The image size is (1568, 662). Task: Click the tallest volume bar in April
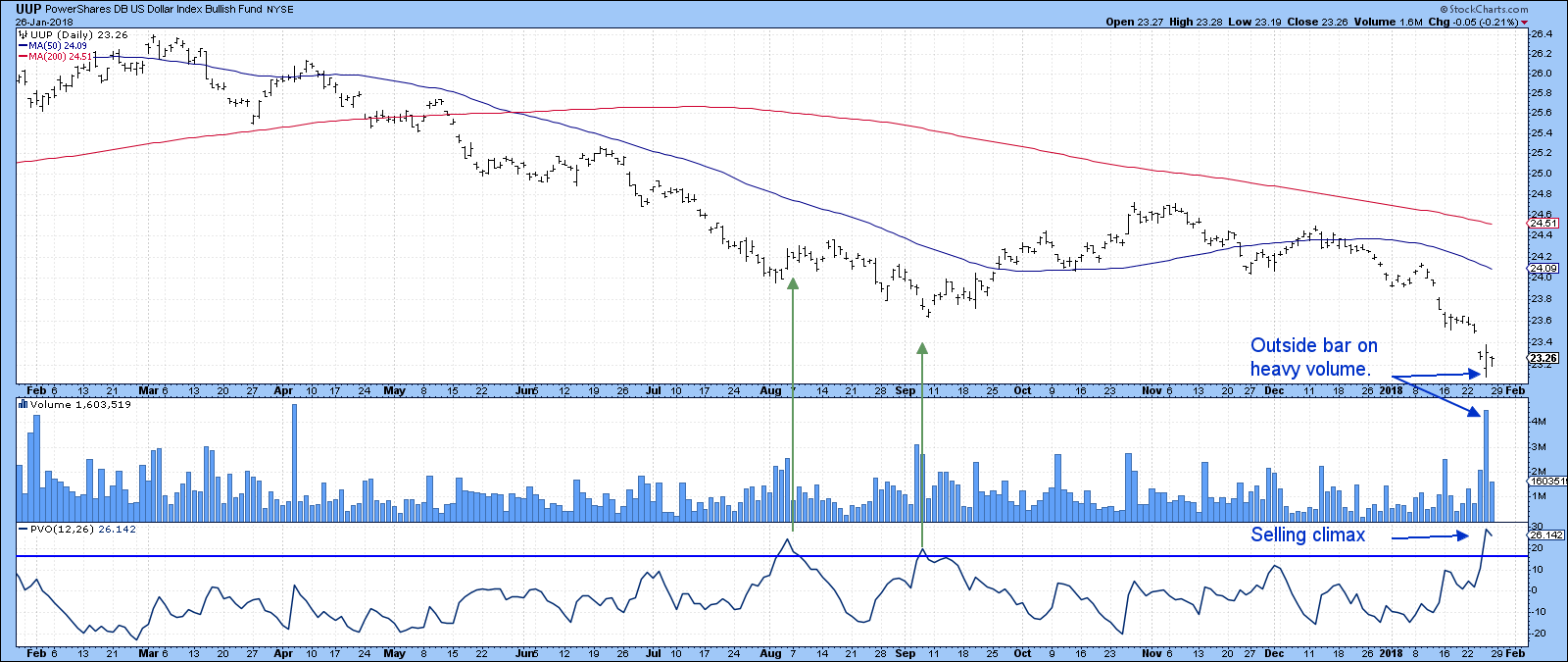[294, 463]
